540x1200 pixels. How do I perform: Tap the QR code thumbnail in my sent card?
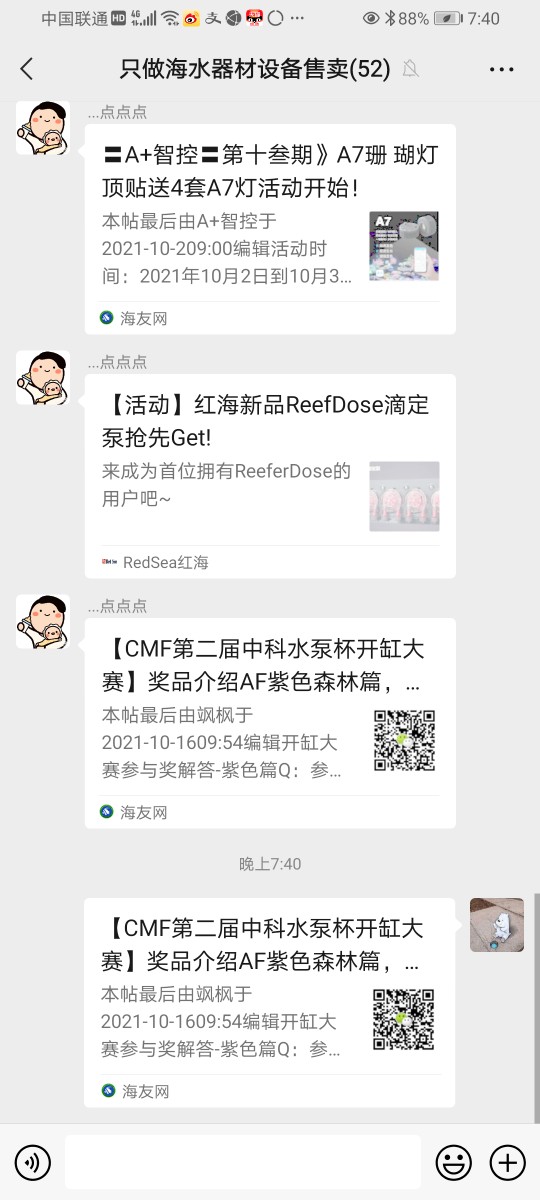pyautogui.click(x=404, y=1020)
